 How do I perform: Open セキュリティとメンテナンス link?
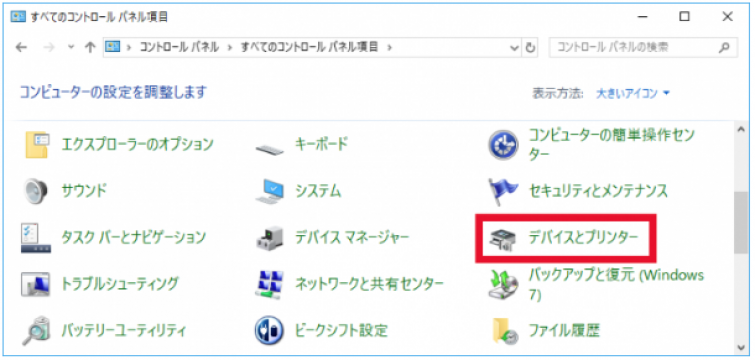coord(599,191)
